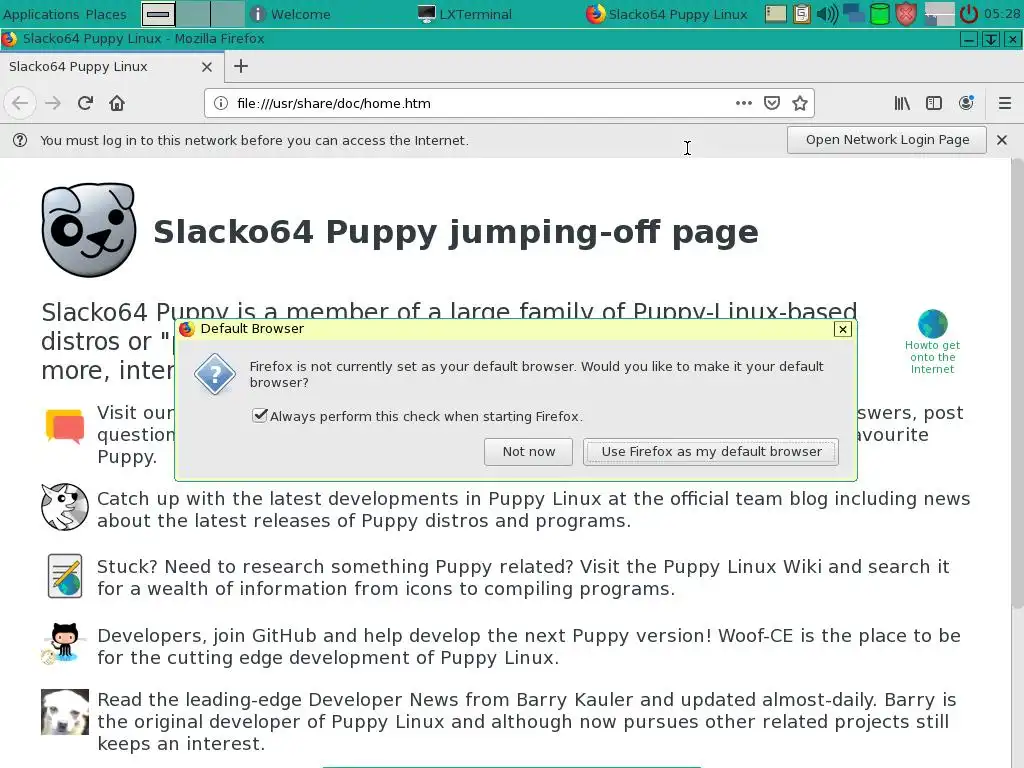Image resolution: width=1024 pixels, height=768 pixels.
Task: Click the page vertical scrollbar
Action: click(x=1017, y=383)
